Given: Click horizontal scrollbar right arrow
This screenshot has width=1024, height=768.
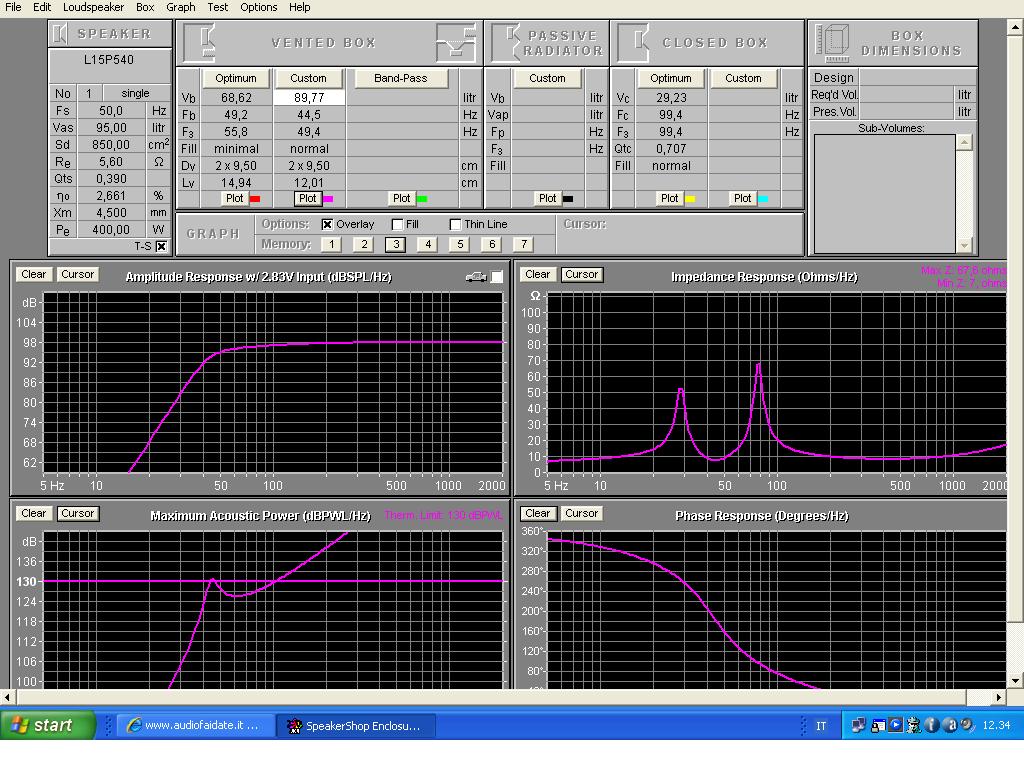Looking at the screenshot, I should [999, 697].
